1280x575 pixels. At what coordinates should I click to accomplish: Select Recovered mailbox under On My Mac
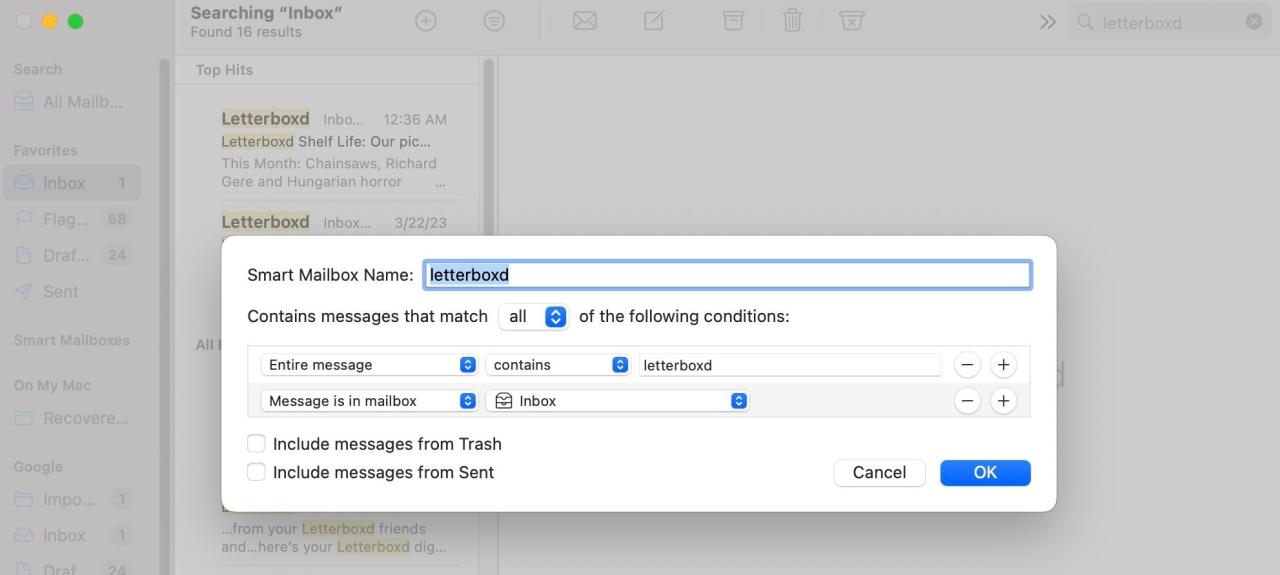(70, 418)
